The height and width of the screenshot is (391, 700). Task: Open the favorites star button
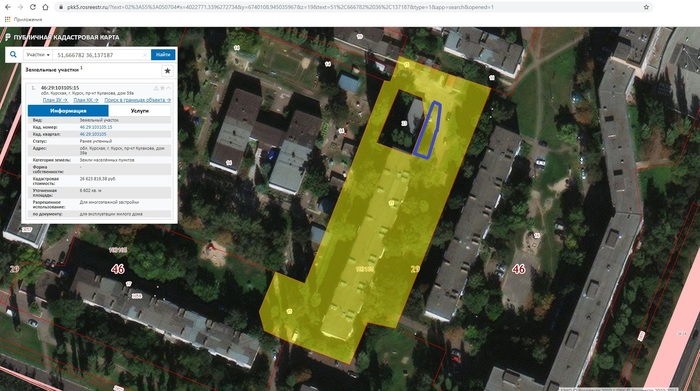pyautogui.click(x=167, y=71)
